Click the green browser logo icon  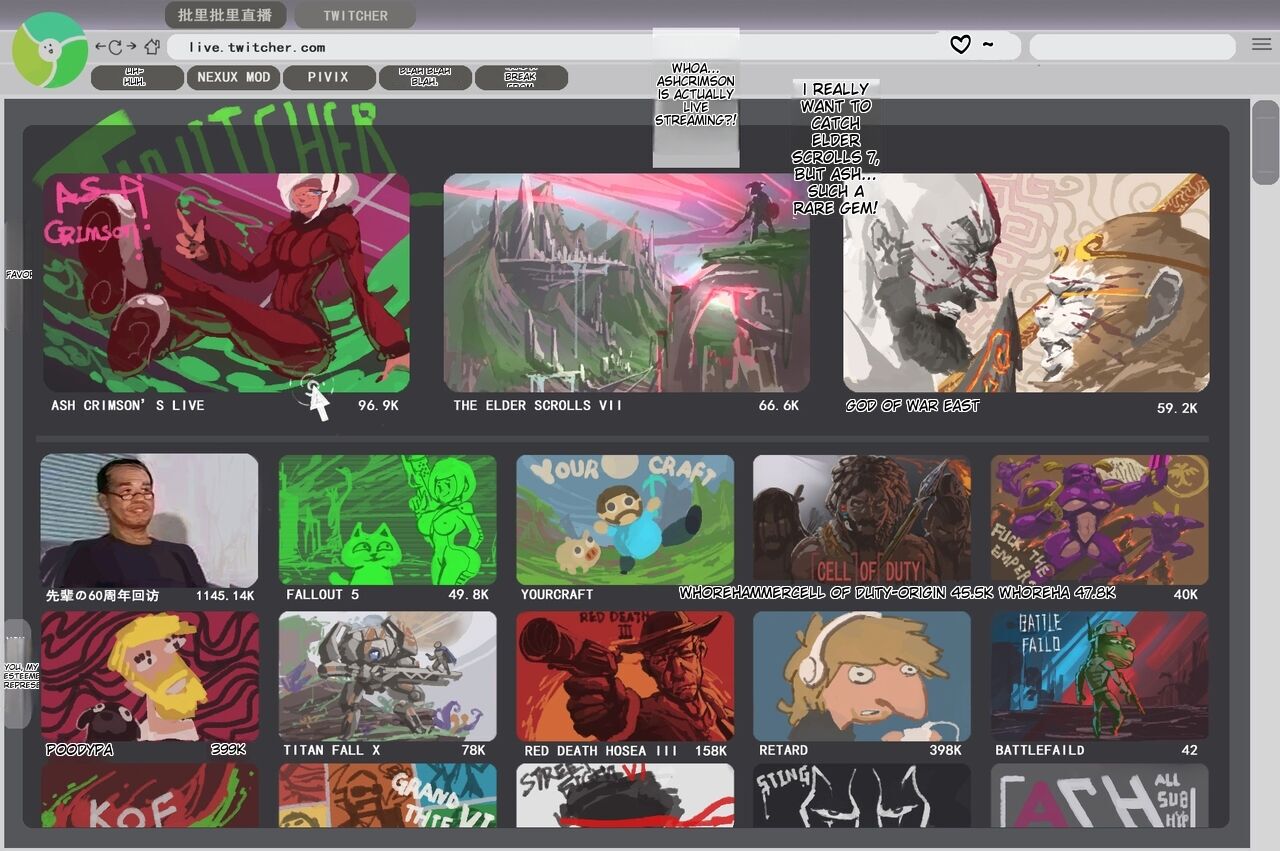(49, 50)
